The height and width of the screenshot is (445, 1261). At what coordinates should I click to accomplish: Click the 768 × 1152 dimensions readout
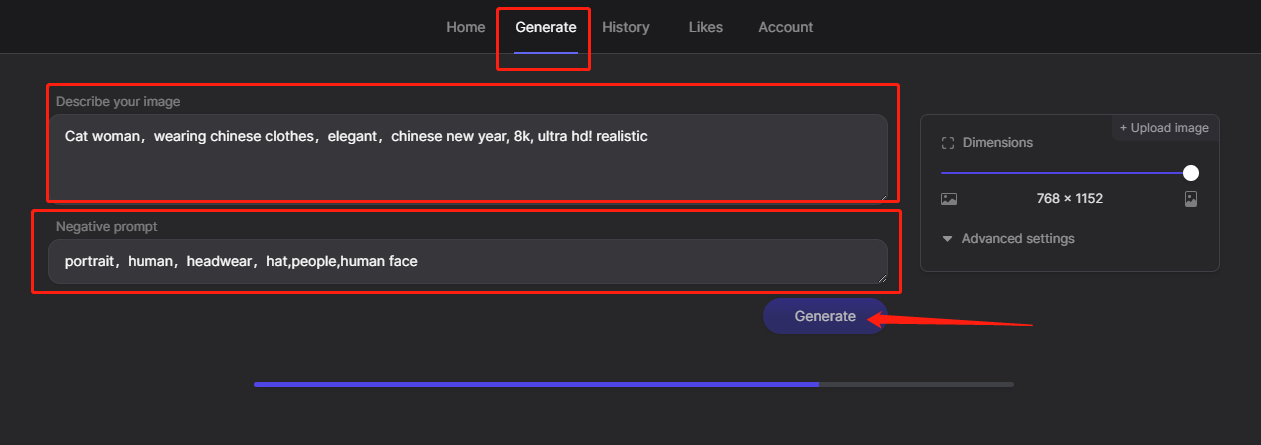click(1069, 199)
